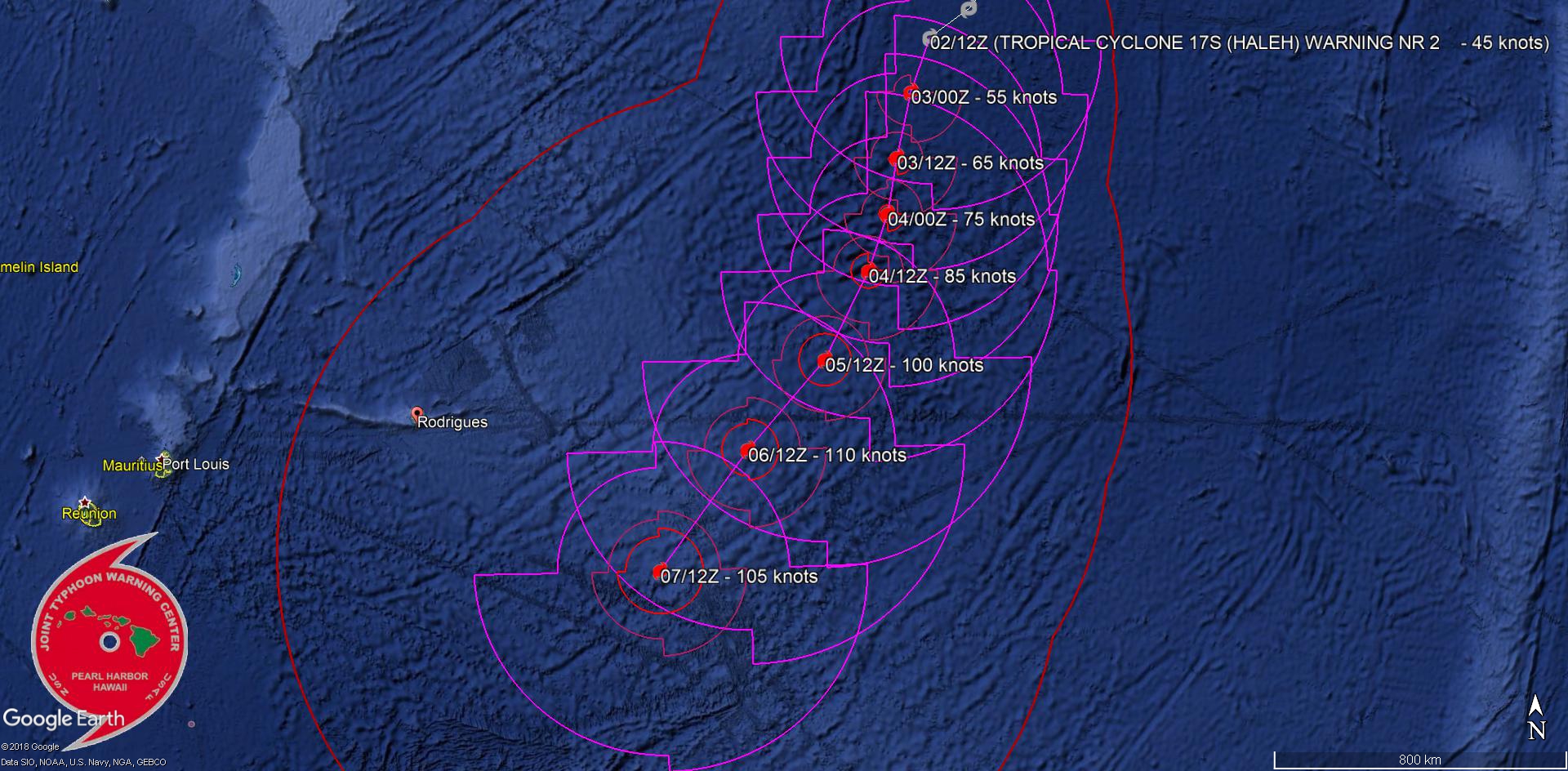
Task: Click the red marker at 04/00Z
Action: 887,214
